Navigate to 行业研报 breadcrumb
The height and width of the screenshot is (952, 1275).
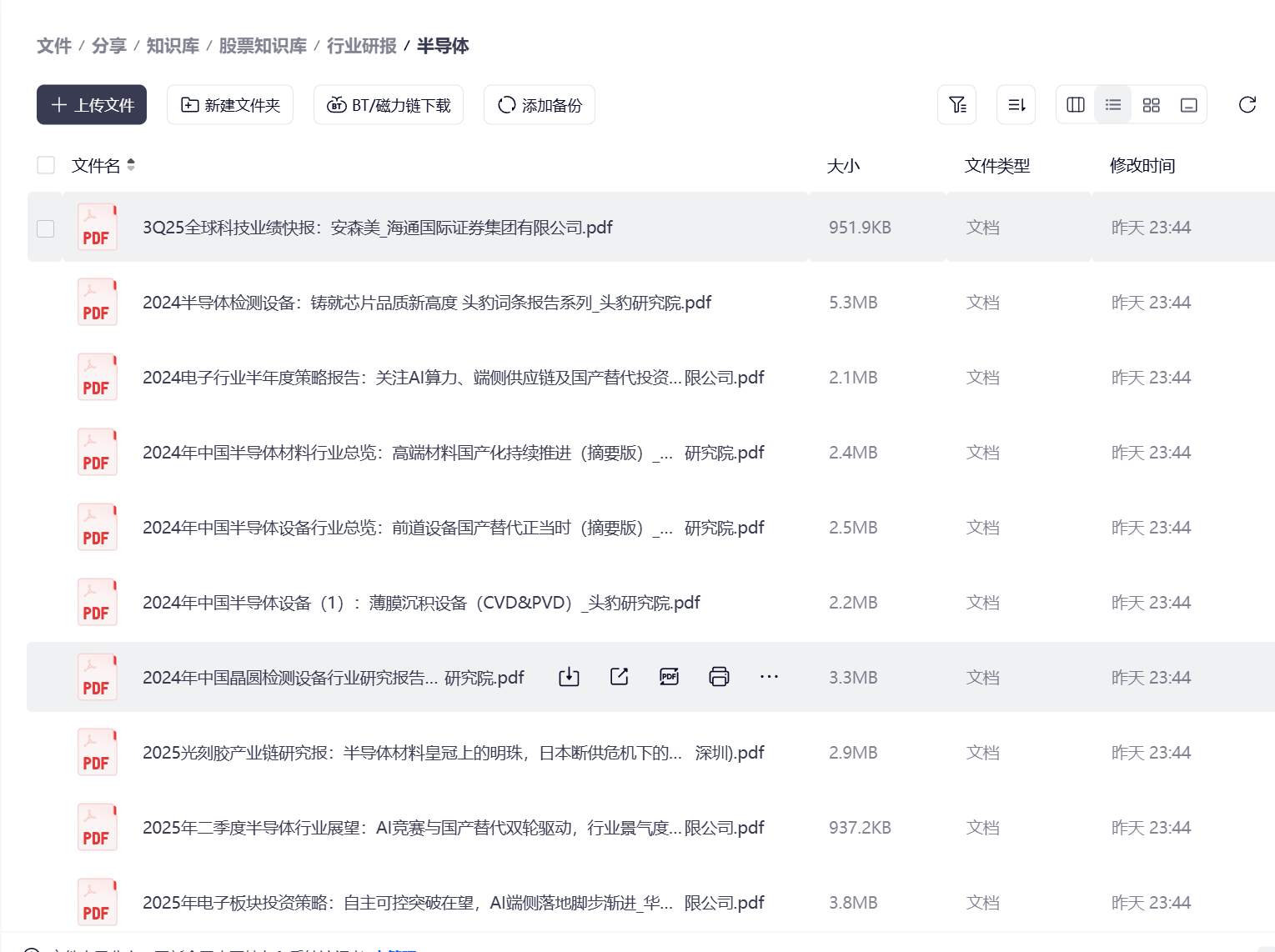pos(362,46)
